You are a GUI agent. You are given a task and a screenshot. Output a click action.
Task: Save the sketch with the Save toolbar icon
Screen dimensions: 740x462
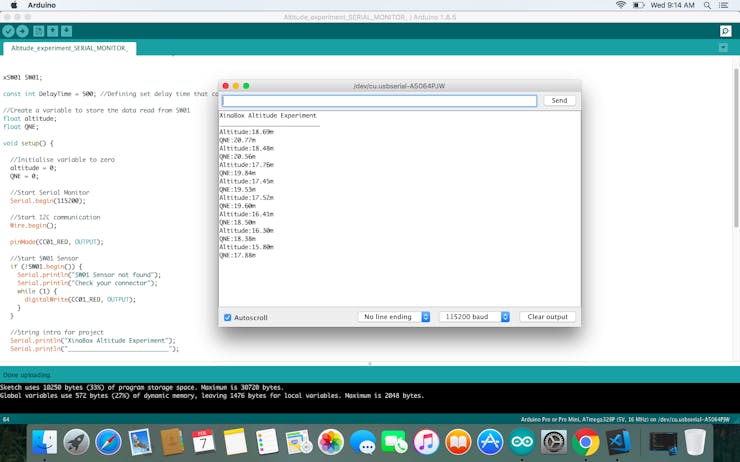(67, 31)
